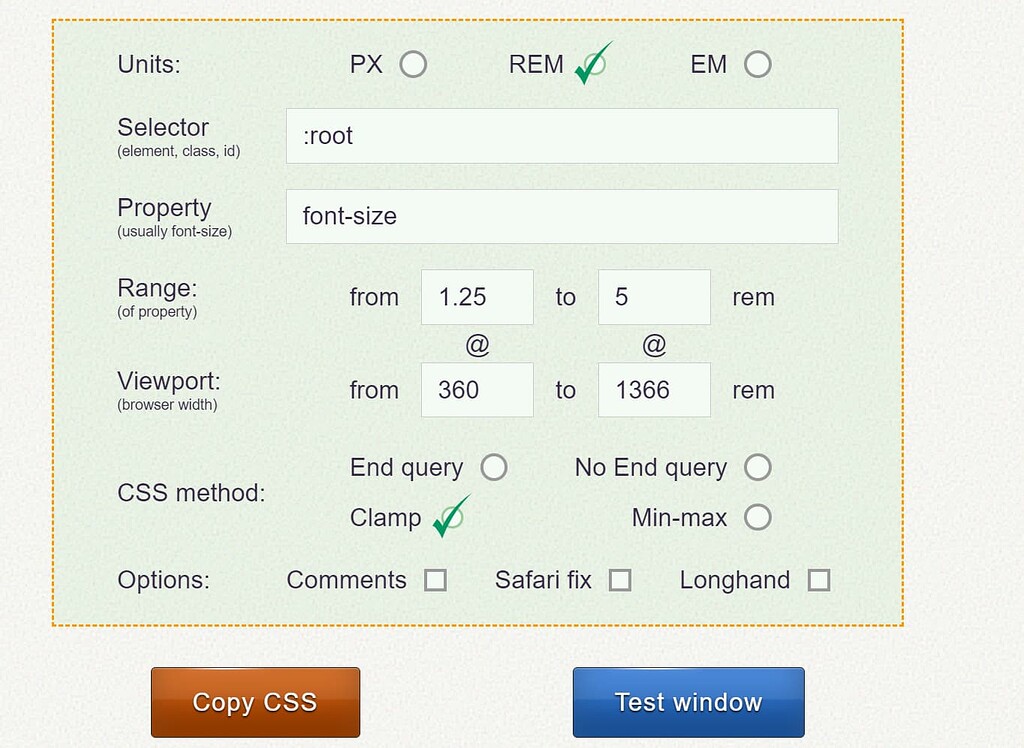Click the :root Selector text field

coord(562,136)
